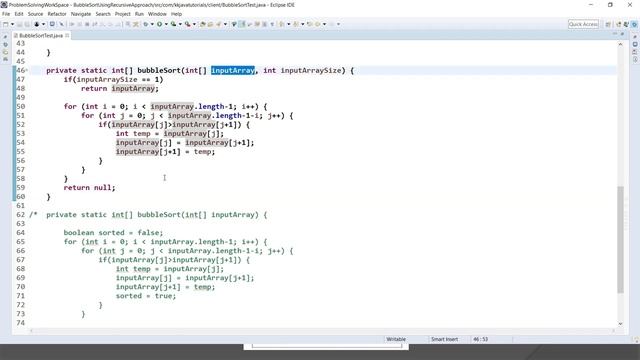Click the Smart Insert status entry
Image resolution: width=640 pixels, height=360 pixels.
pos(444,339)
